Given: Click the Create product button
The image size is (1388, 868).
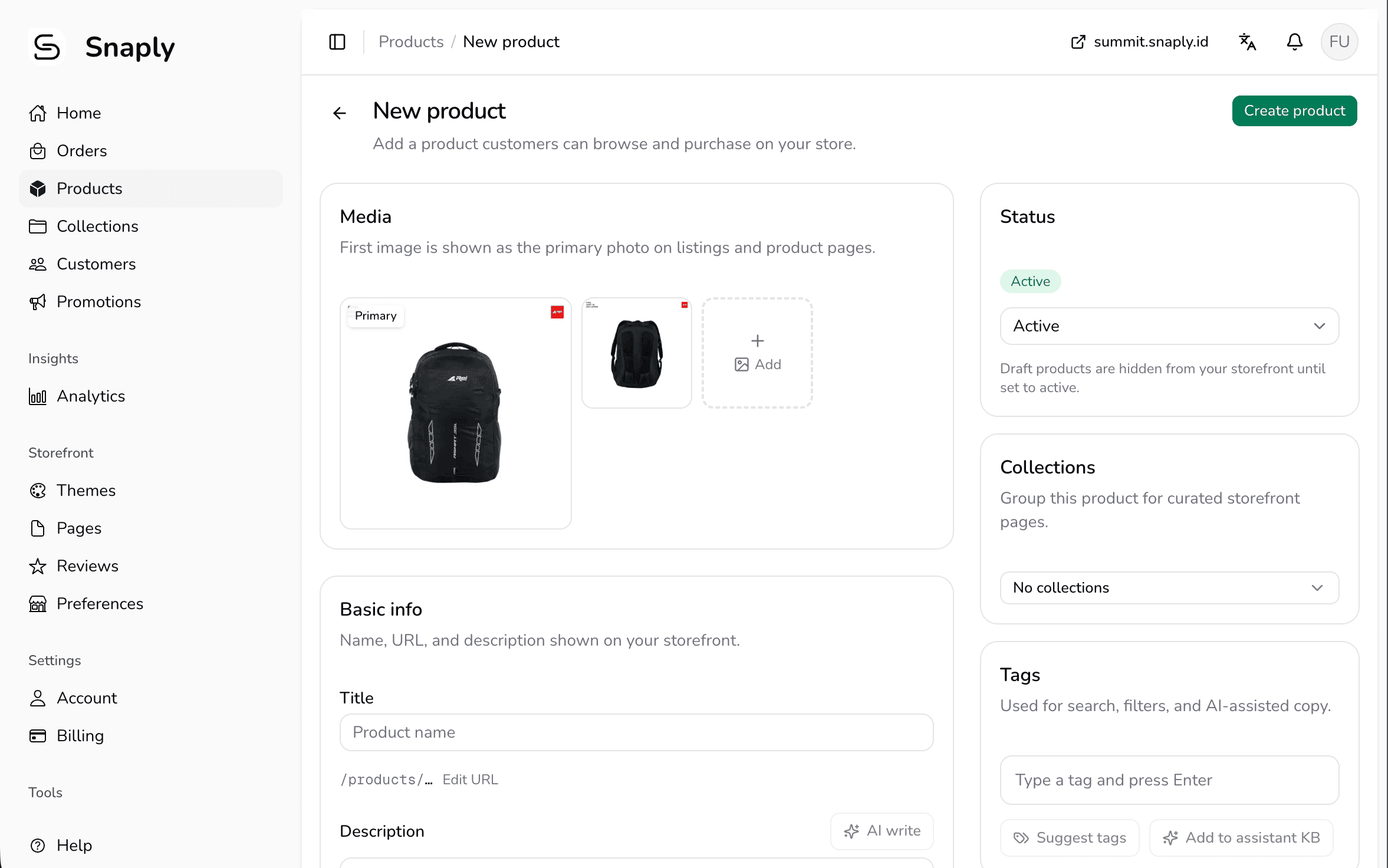Looking at the screenshot, I should click(x=1294, y=111).
